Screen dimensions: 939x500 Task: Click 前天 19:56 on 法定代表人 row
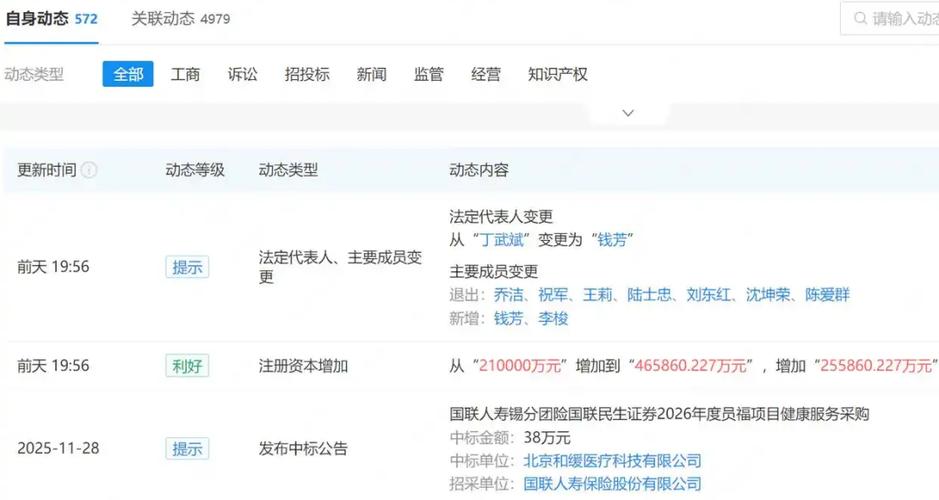coord(53,267)
